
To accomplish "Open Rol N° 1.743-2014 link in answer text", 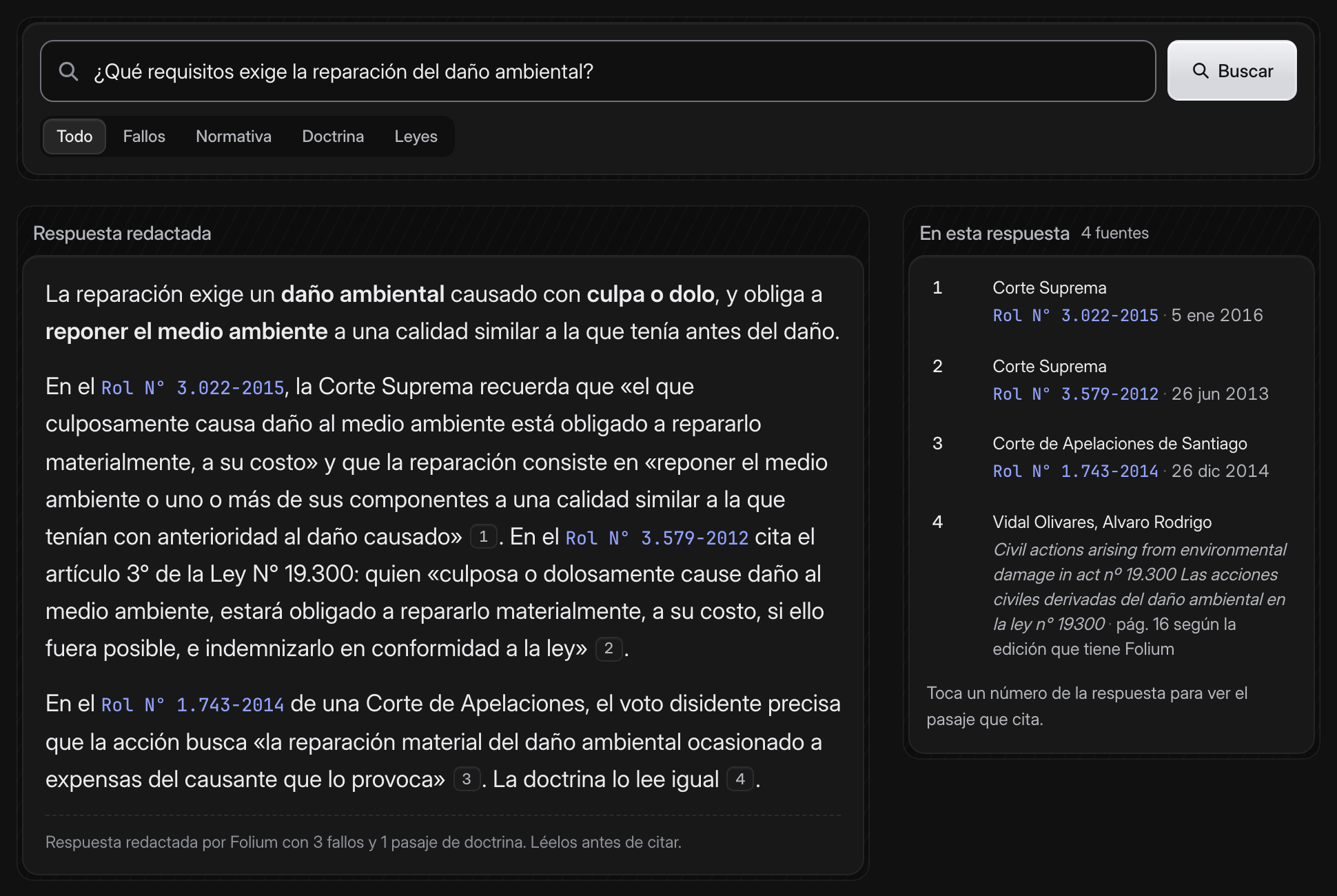I will point(193,704).
